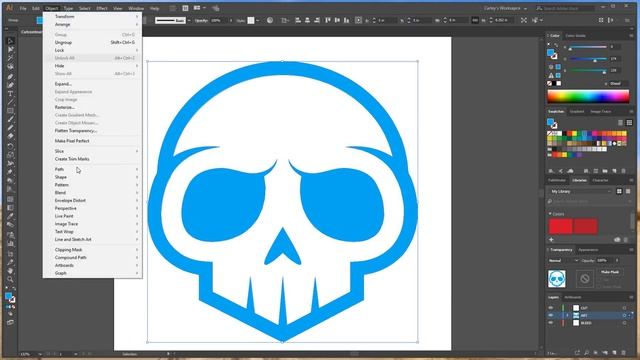Collapse the Colors section in Libraries
The height and width of the screenshot is (360, 640).
click(x=550, y=214)
